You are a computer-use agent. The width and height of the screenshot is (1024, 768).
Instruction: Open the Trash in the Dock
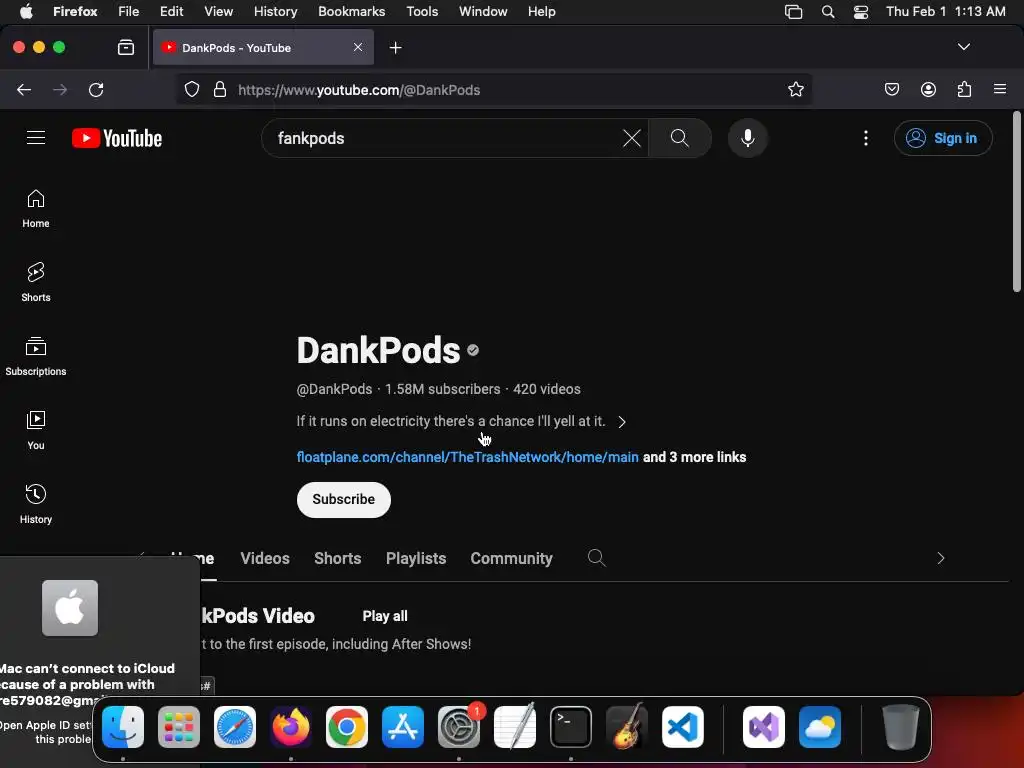tap(901, 727)
